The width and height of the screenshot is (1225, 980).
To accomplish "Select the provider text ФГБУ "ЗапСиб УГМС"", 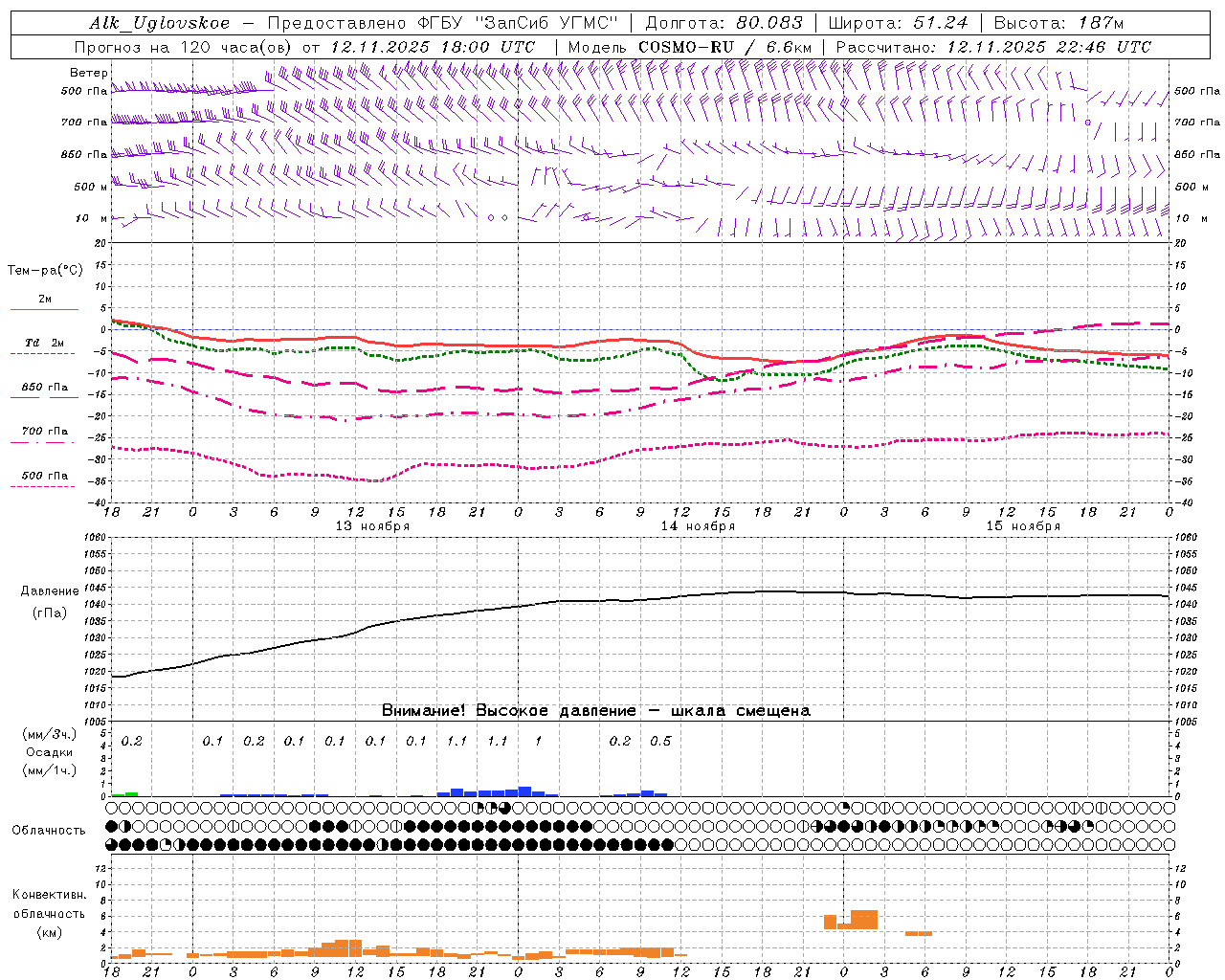I will coord(517,23).
